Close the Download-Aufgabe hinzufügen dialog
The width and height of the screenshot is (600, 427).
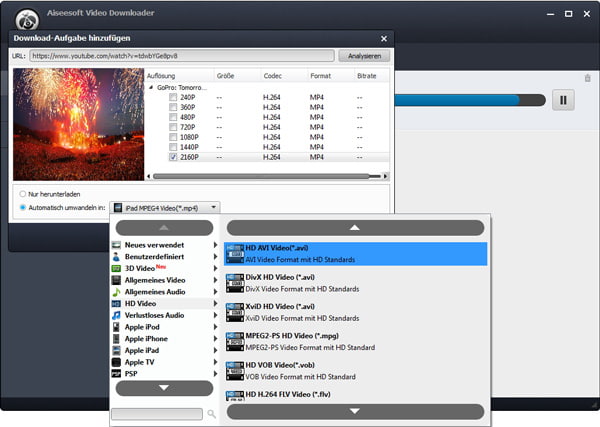point(384,39)
